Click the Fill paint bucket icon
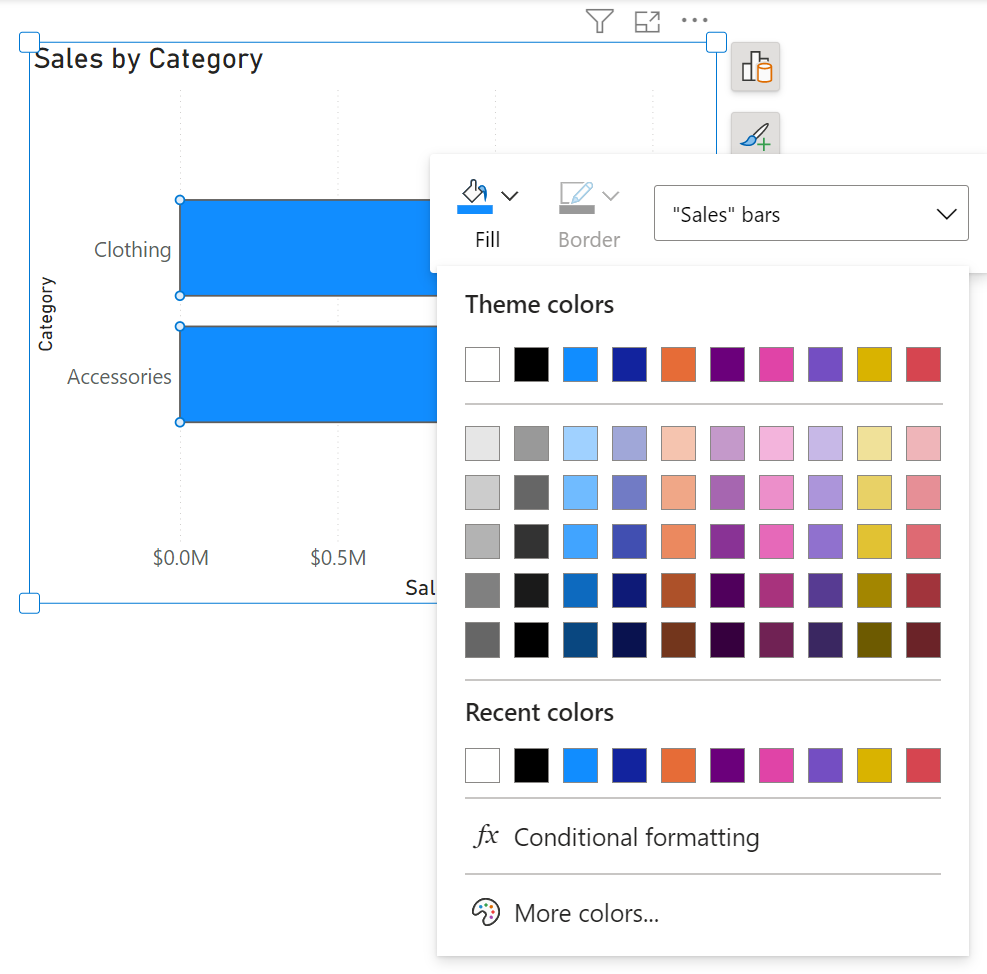This screenshot has height=974, width=987. click(475, 196)
